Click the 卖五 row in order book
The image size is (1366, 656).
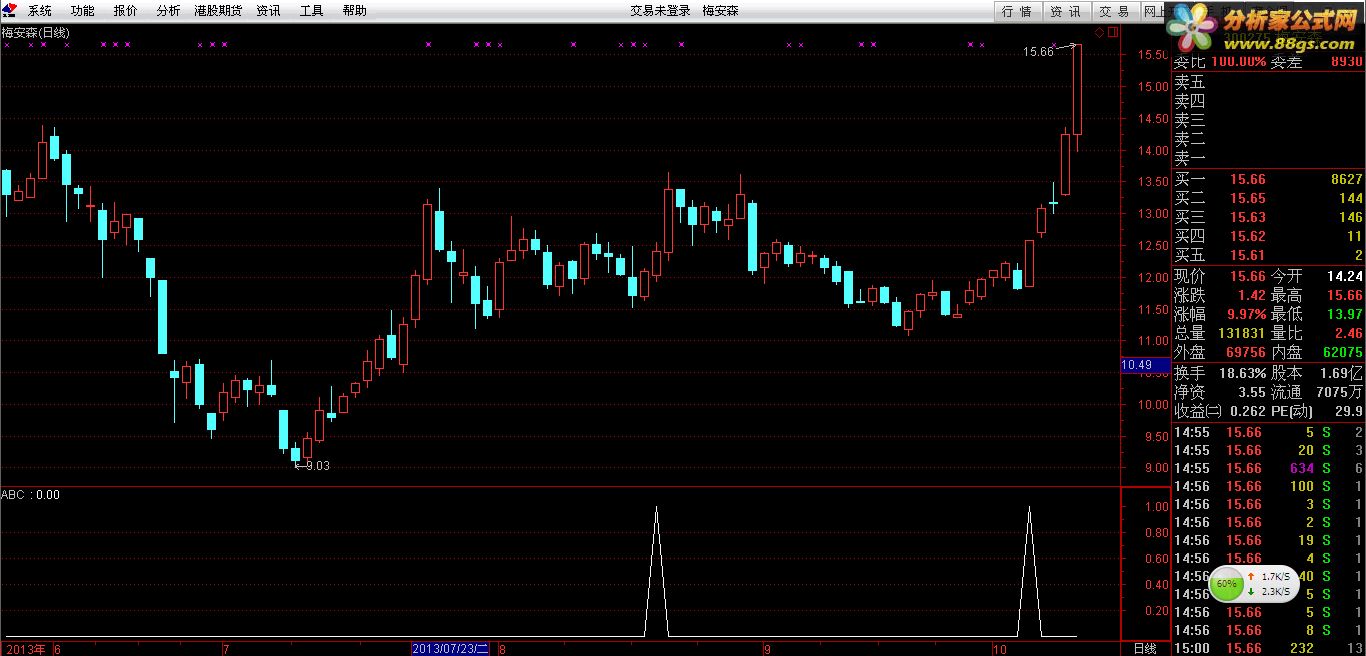click(1268, 83)
